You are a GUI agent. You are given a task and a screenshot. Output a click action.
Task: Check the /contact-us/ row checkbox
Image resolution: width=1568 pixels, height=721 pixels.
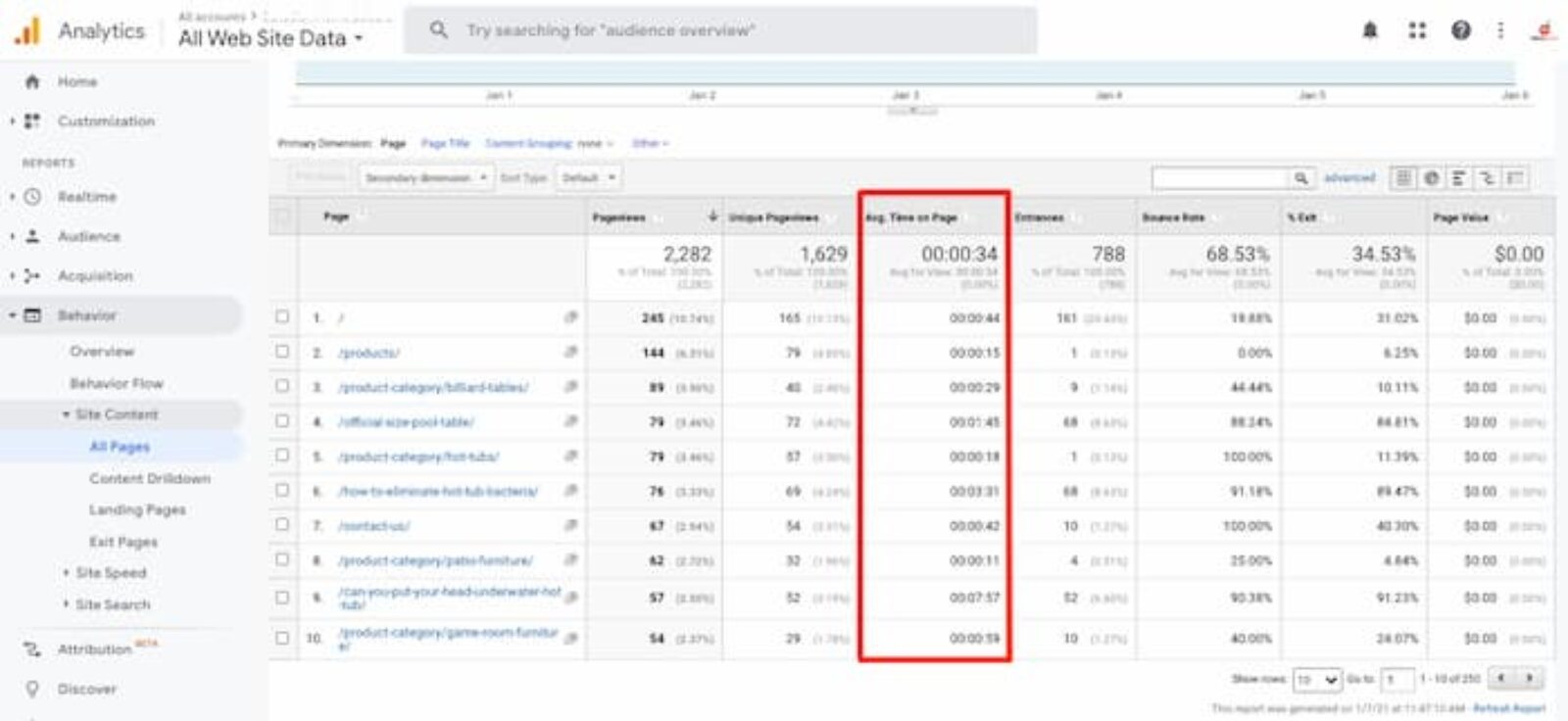pos(282,525)
